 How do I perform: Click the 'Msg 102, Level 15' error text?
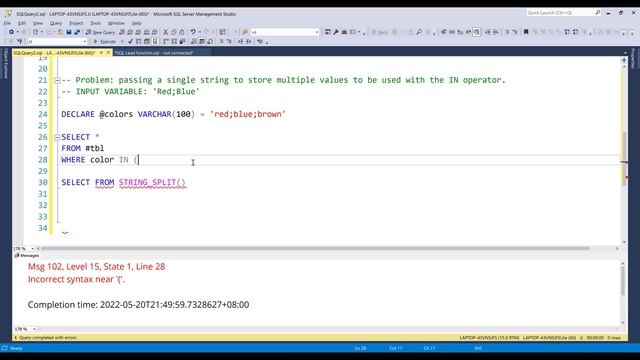click(96, 267)
